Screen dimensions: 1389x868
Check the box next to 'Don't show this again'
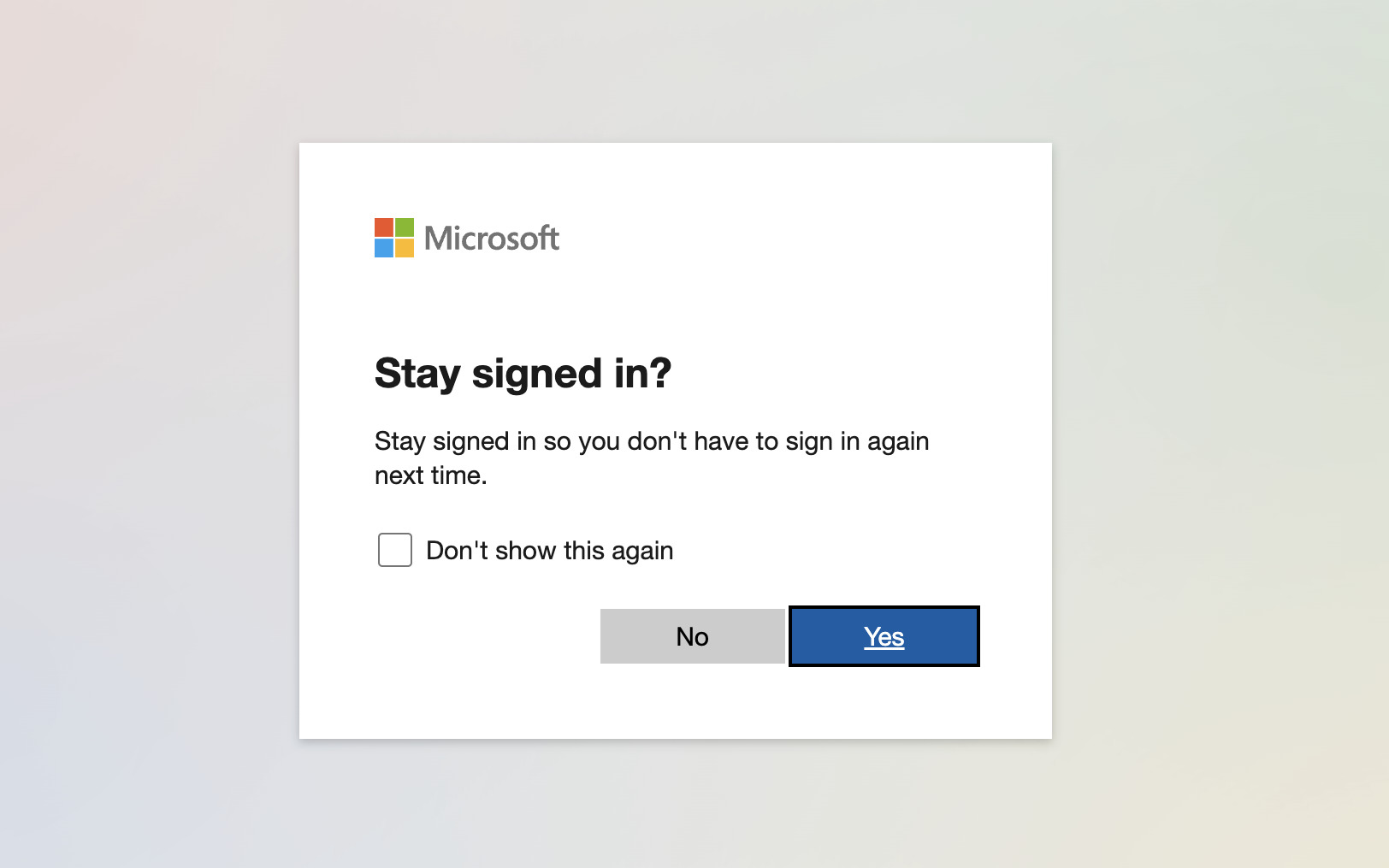(394, 550)
